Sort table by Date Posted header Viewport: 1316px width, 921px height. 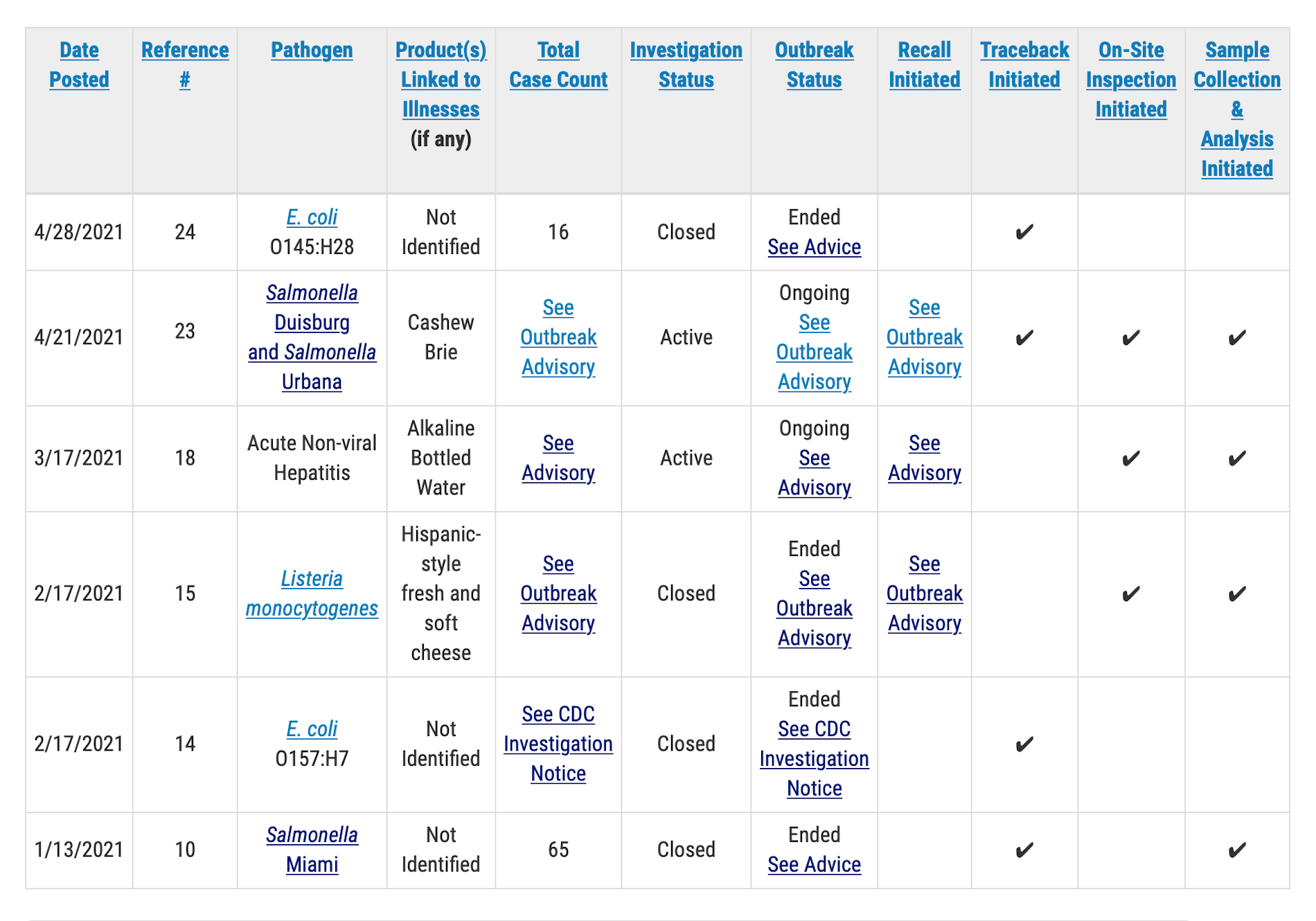(x=79, y=64)
